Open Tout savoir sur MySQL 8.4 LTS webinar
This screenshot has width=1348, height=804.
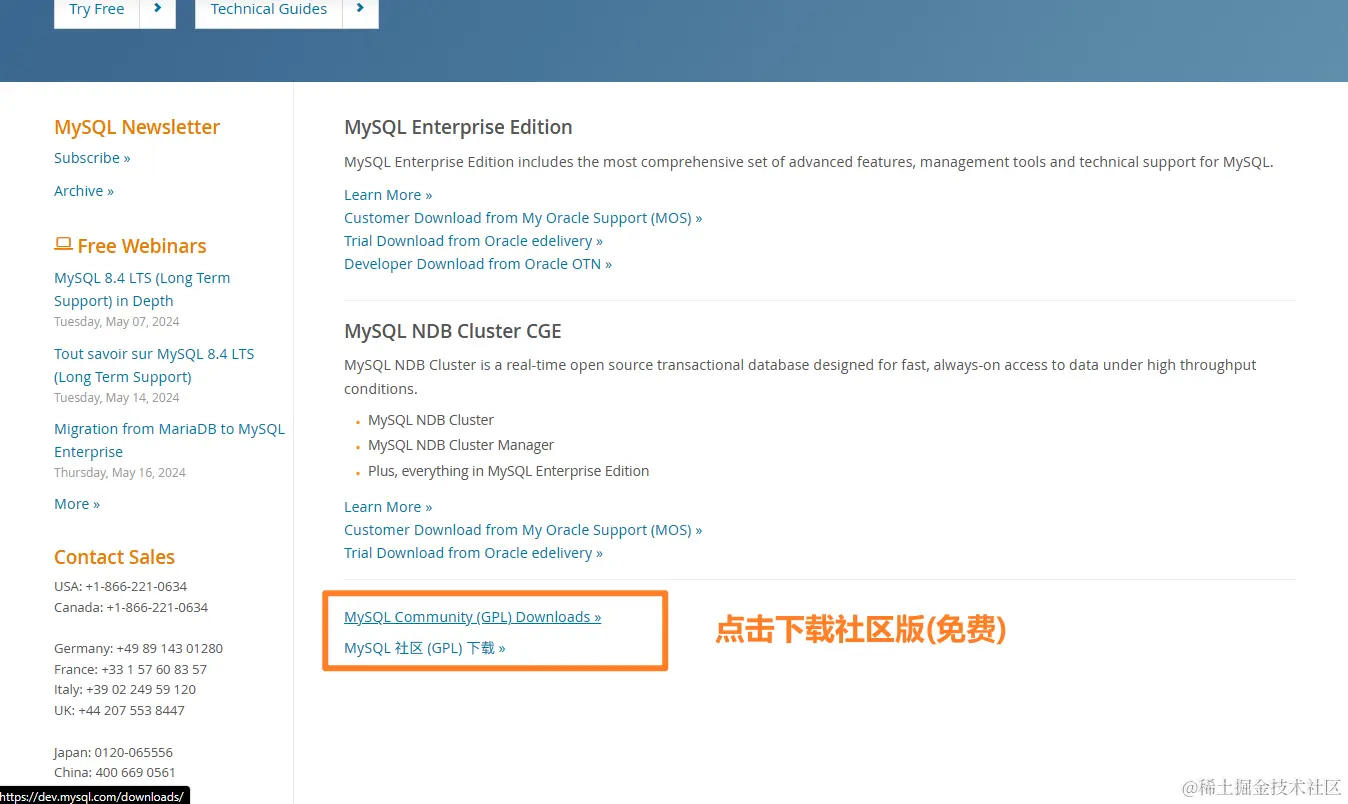(x=154, y=365)
